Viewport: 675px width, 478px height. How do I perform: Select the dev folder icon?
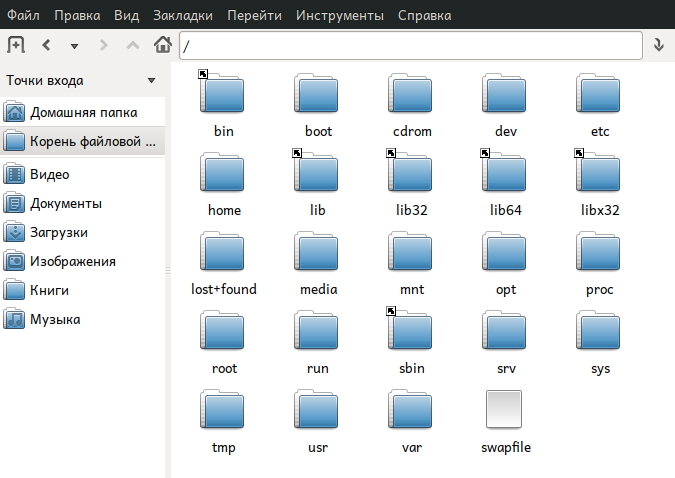505,93
